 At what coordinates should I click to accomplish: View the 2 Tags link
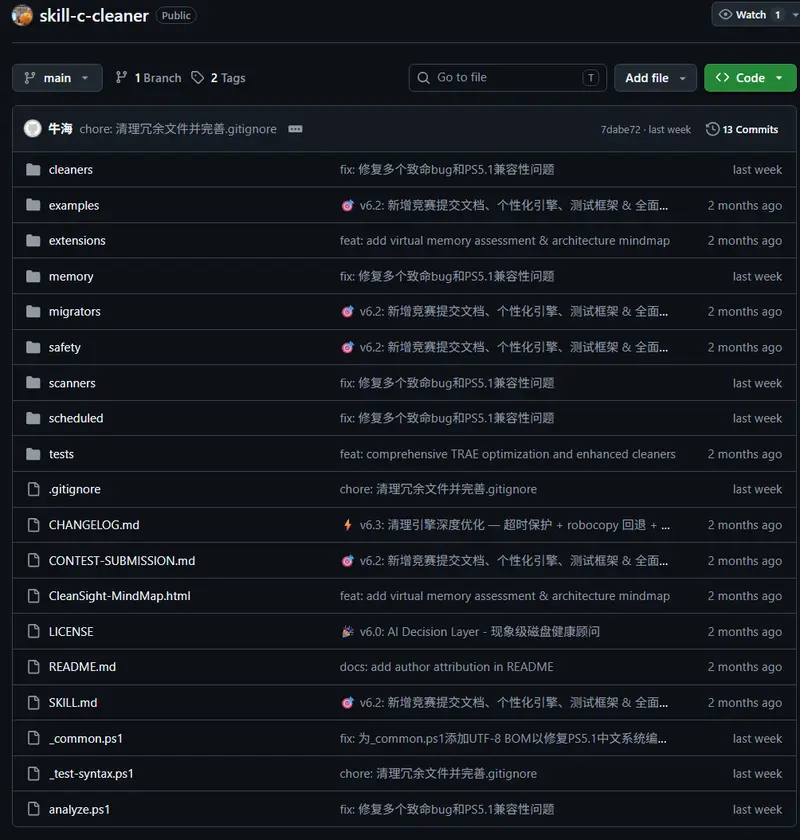(219, 78)
